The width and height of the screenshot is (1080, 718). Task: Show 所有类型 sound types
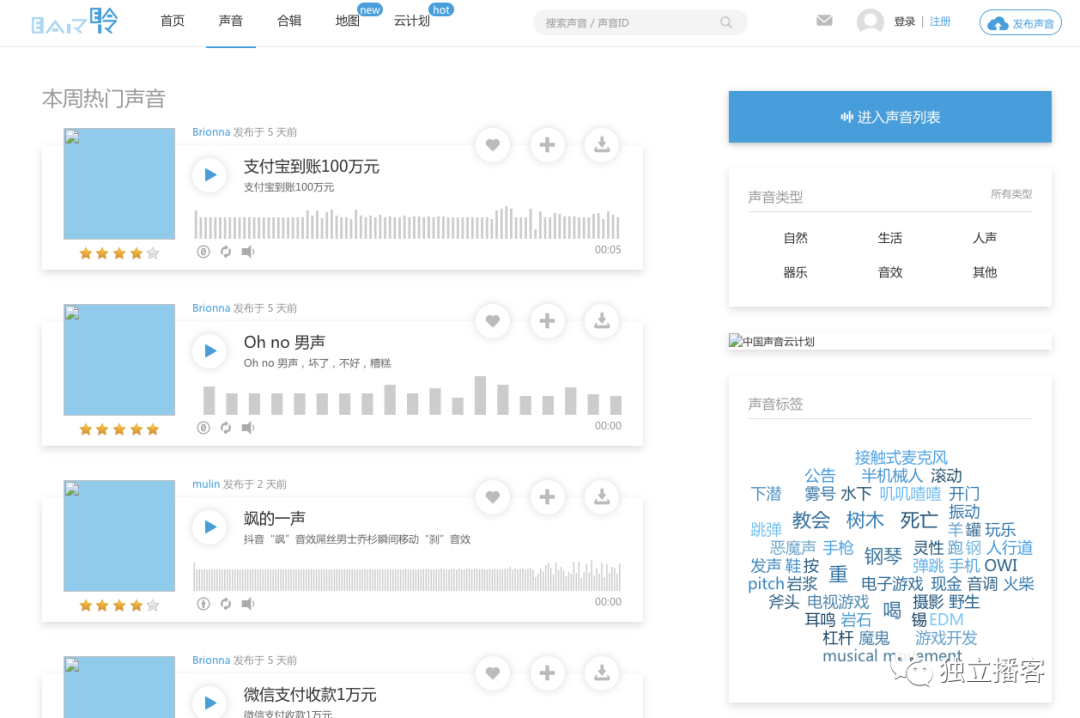coord(1011,194)
